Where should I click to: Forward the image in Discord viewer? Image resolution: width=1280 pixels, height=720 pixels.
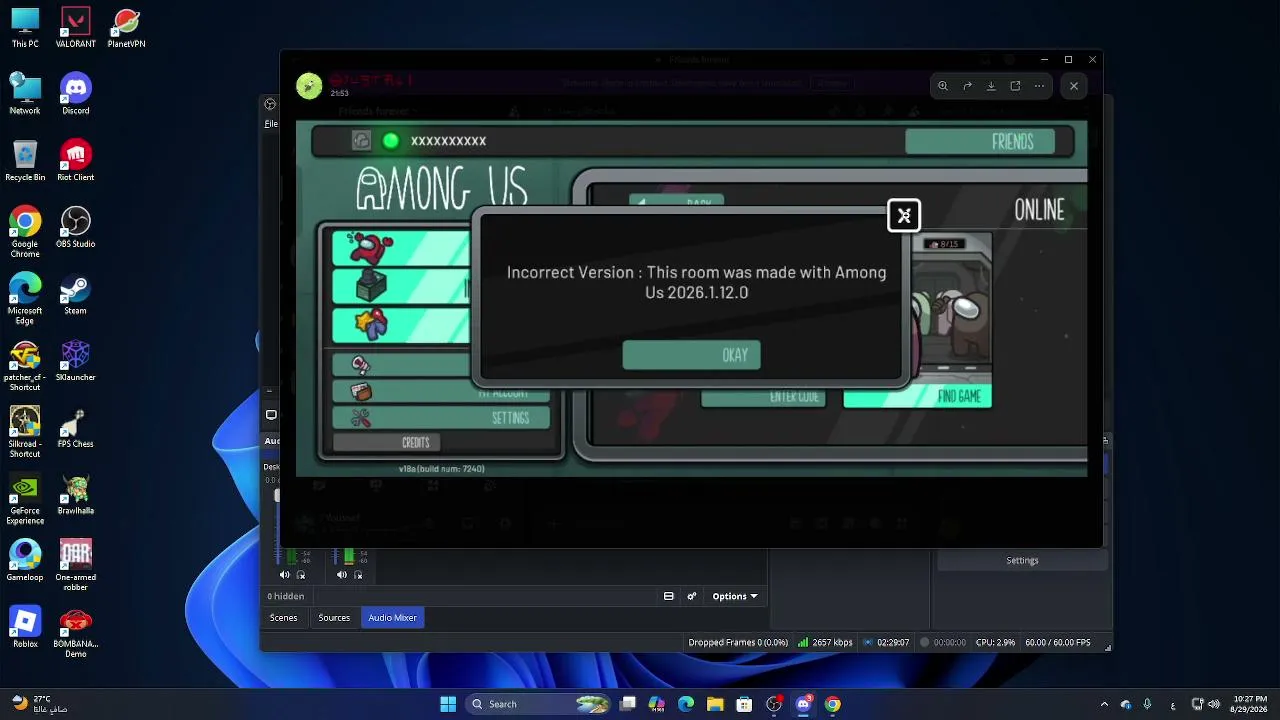pos(967,86)
